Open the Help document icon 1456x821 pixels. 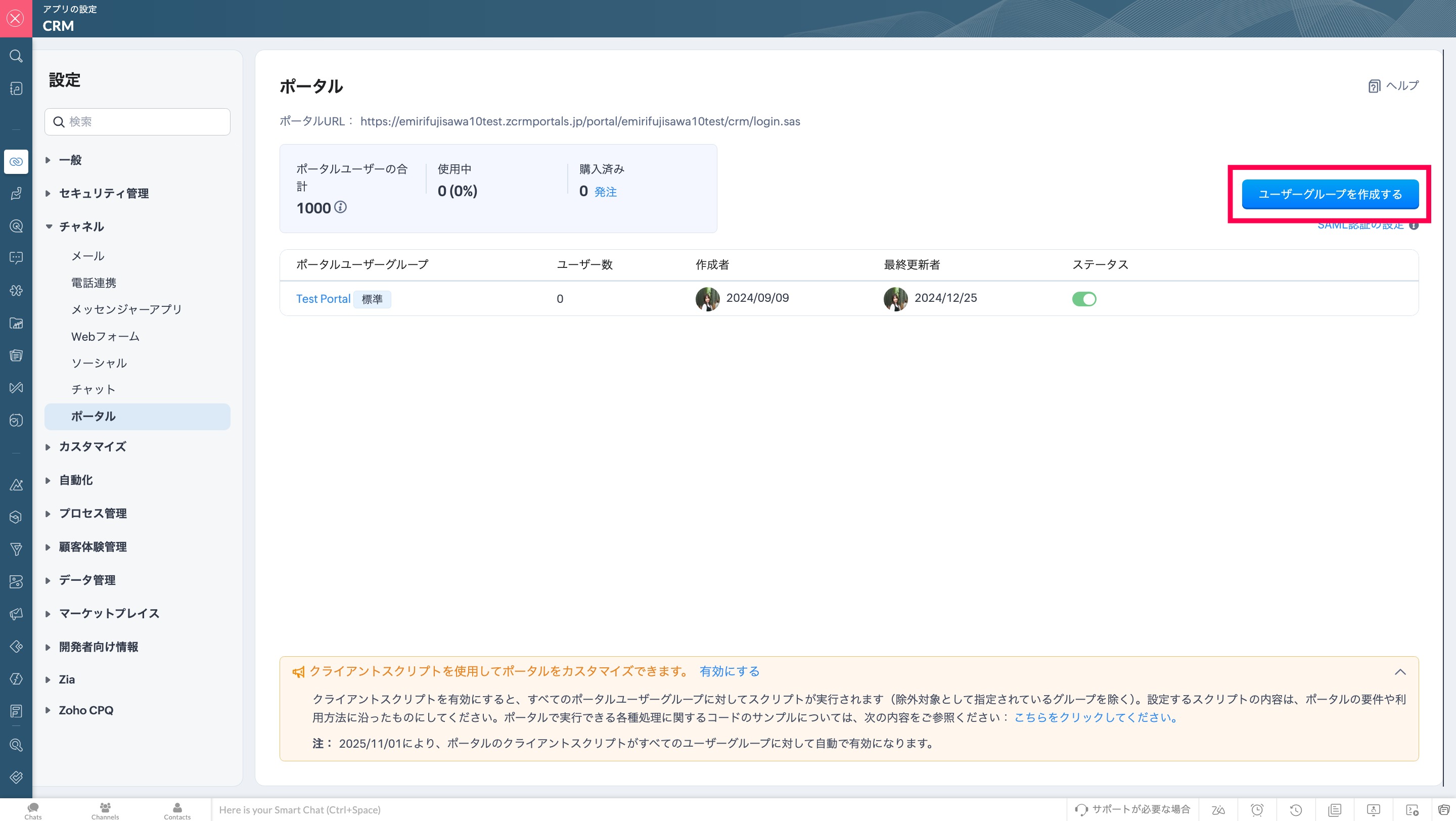tap(1374, 86)
